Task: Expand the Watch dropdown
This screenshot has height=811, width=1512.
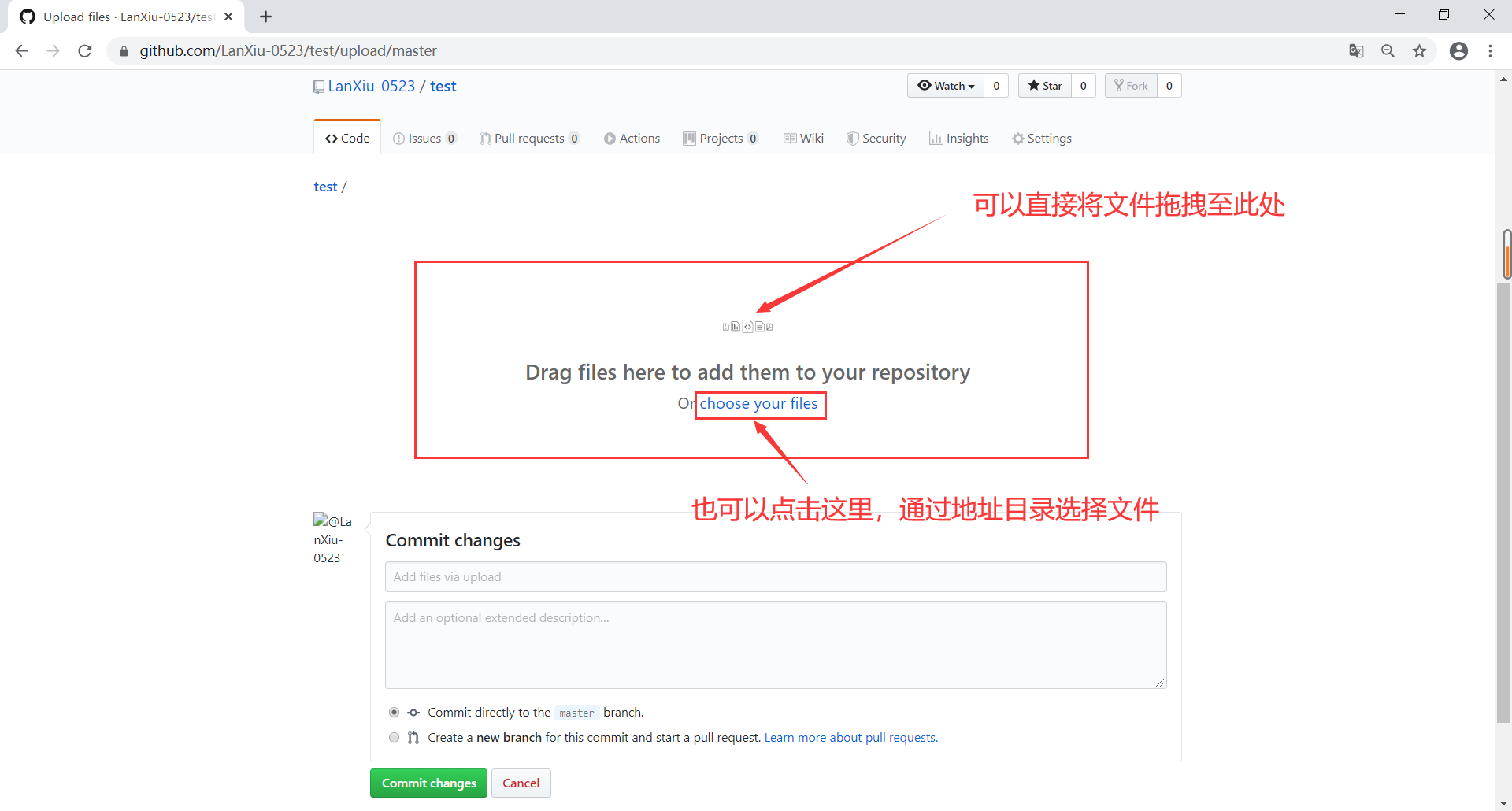Action: point(945,85)
